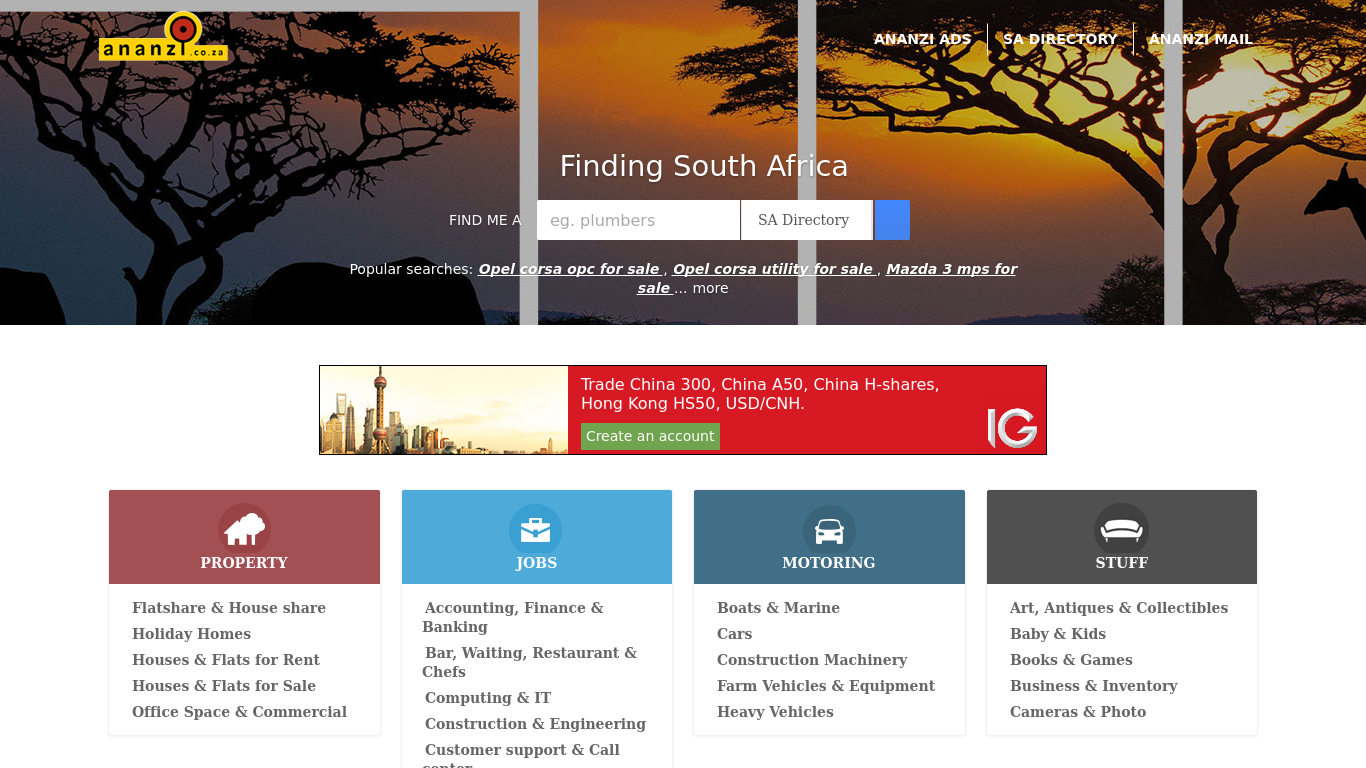The width and height of the screenshot is (1366, 768).
Task: Open Houses & Flats for Rent
Action: tap(226, 660)
